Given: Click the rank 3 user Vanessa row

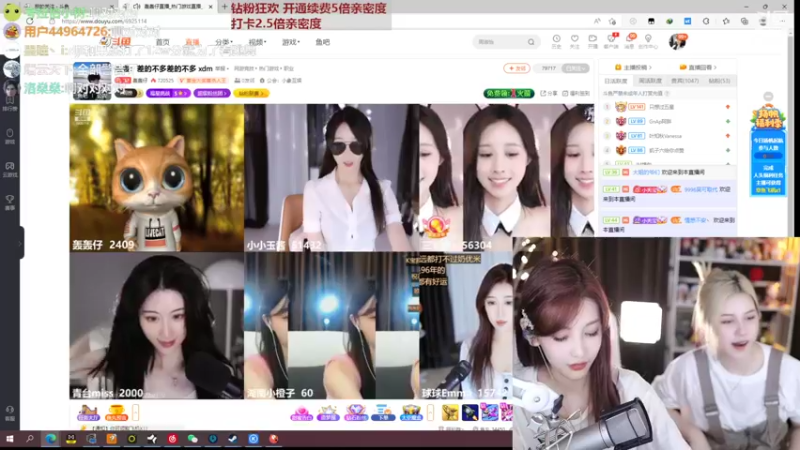Looking at the screenshot, I should [667, 136].
